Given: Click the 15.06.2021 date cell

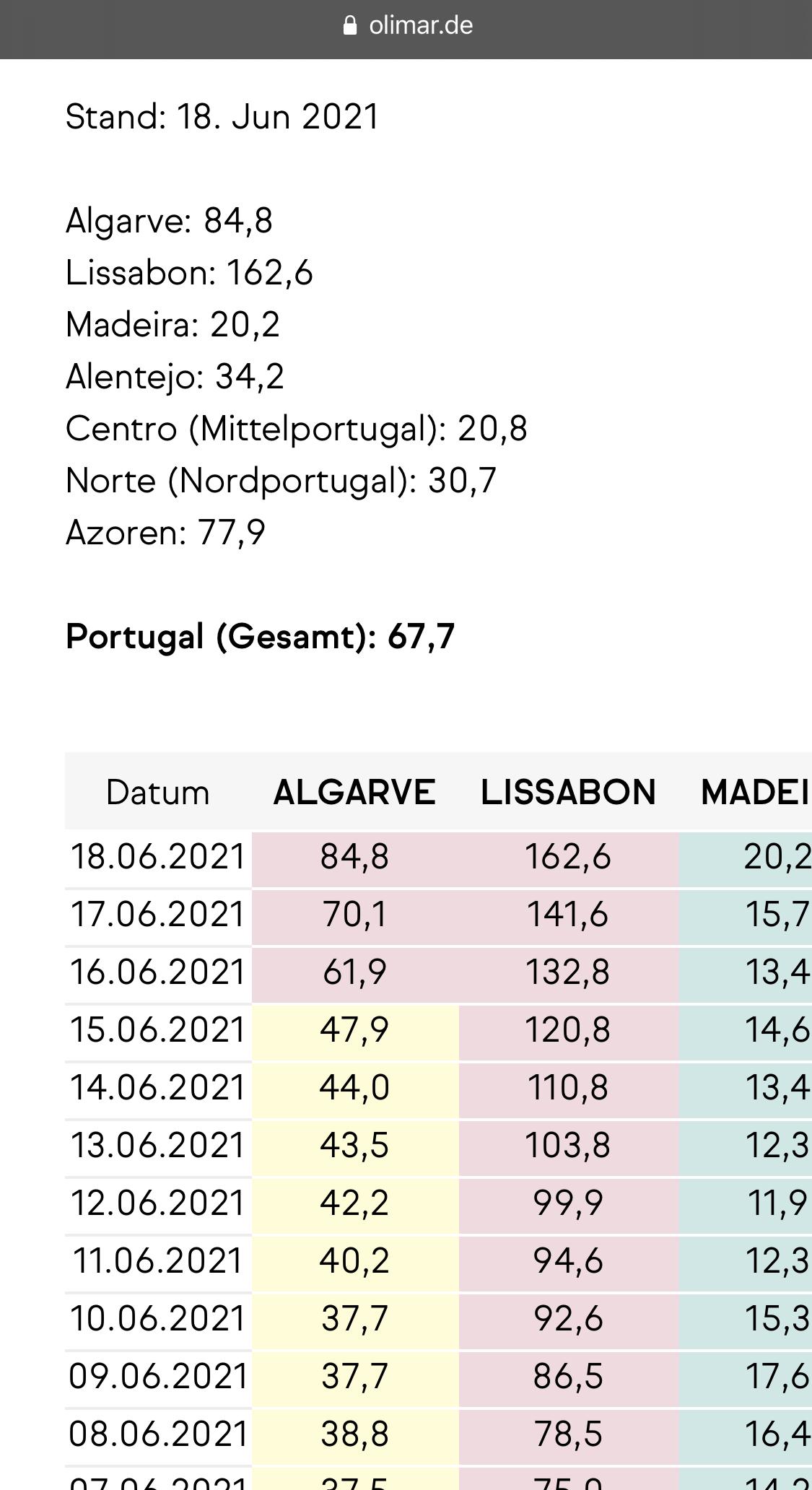Looking at the screenshot, I should click(x=158, y=1031).
